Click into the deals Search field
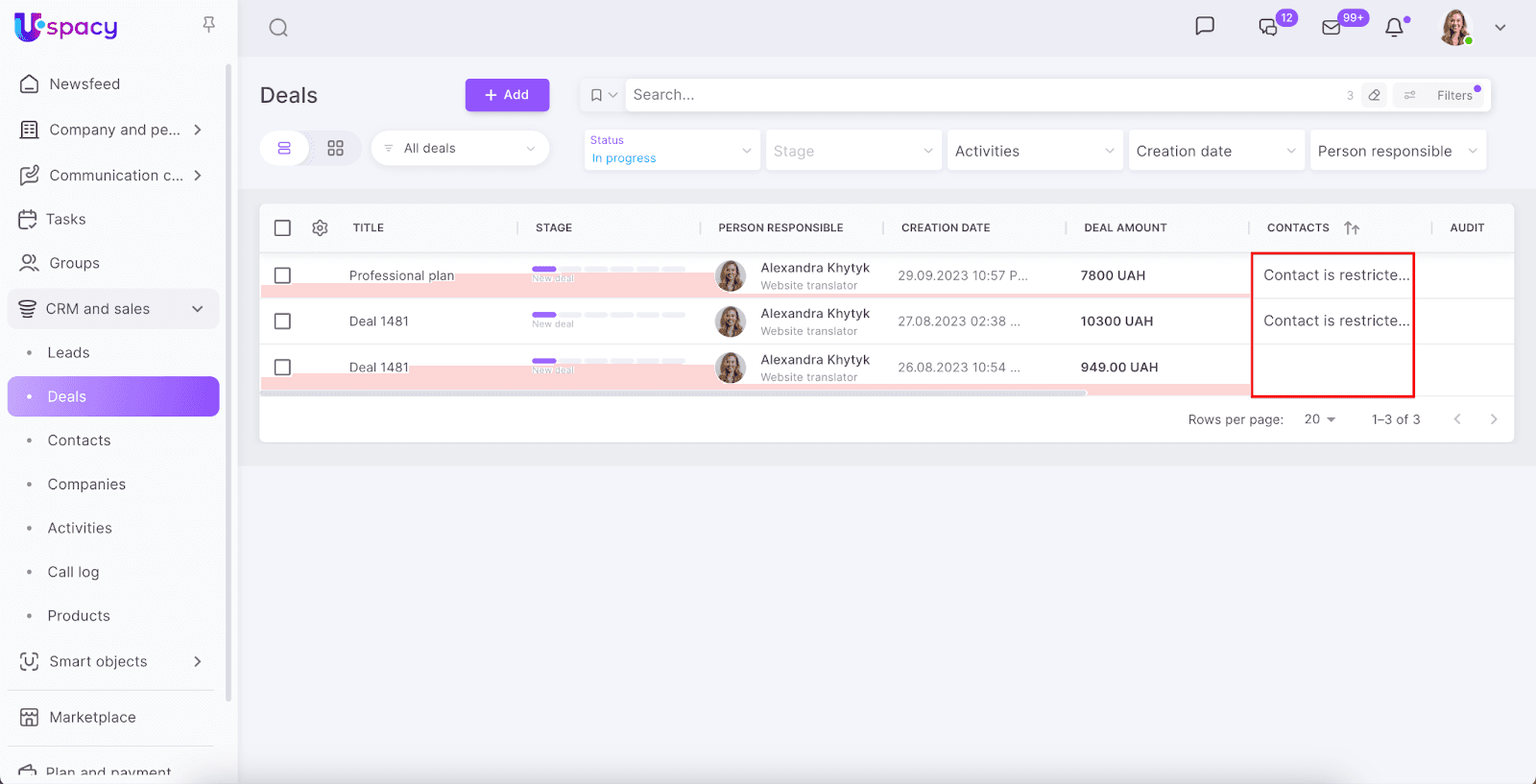Image resolution: width=1536 pixels, height=784 pixels. [x=979, y=95]
